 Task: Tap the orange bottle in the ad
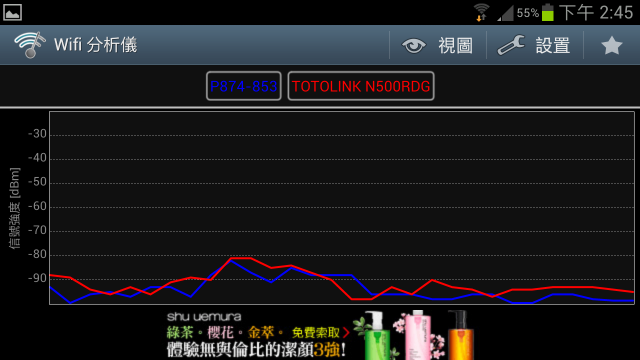(x=460, y=336)
